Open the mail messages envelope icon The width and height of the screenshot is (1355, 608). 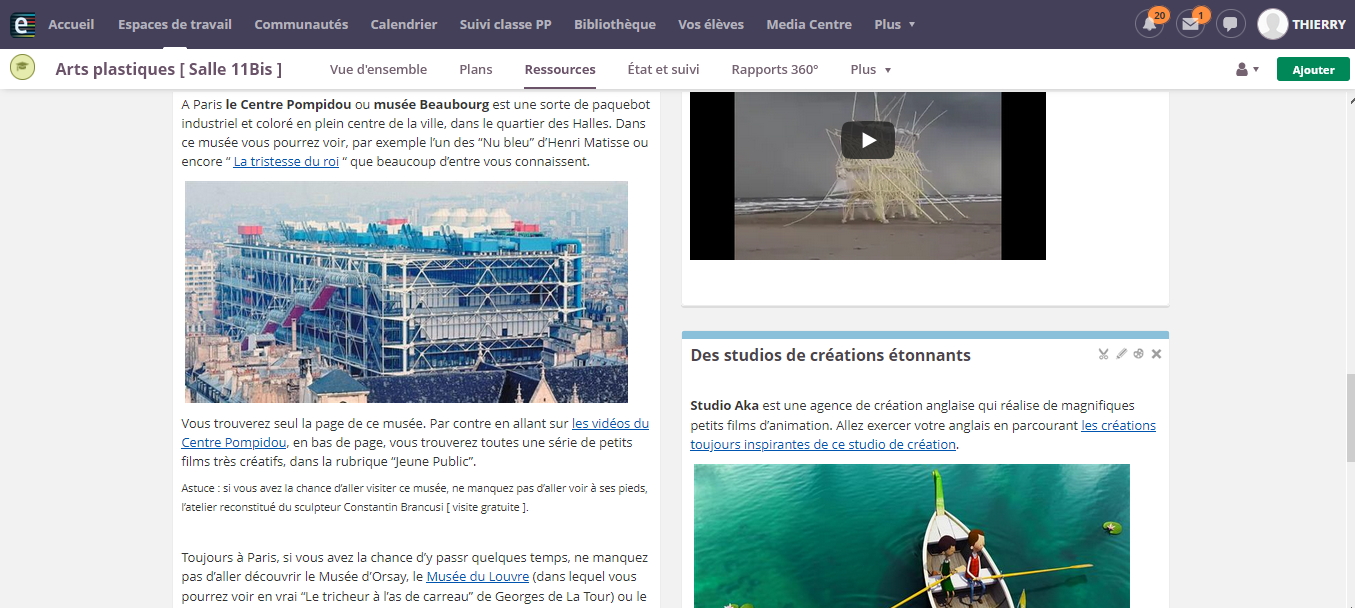[x=1189, y=24]
